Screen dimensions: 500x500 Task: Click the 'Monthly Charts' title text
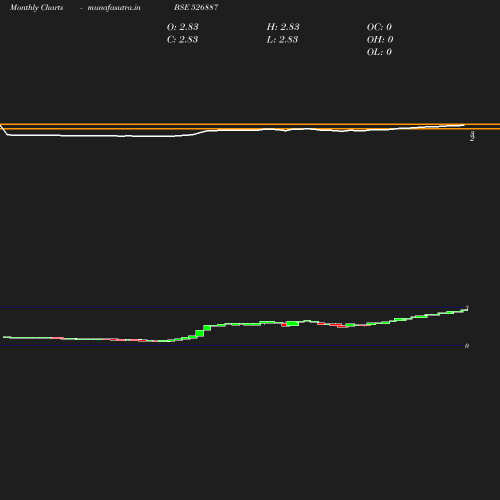(36, 8)
